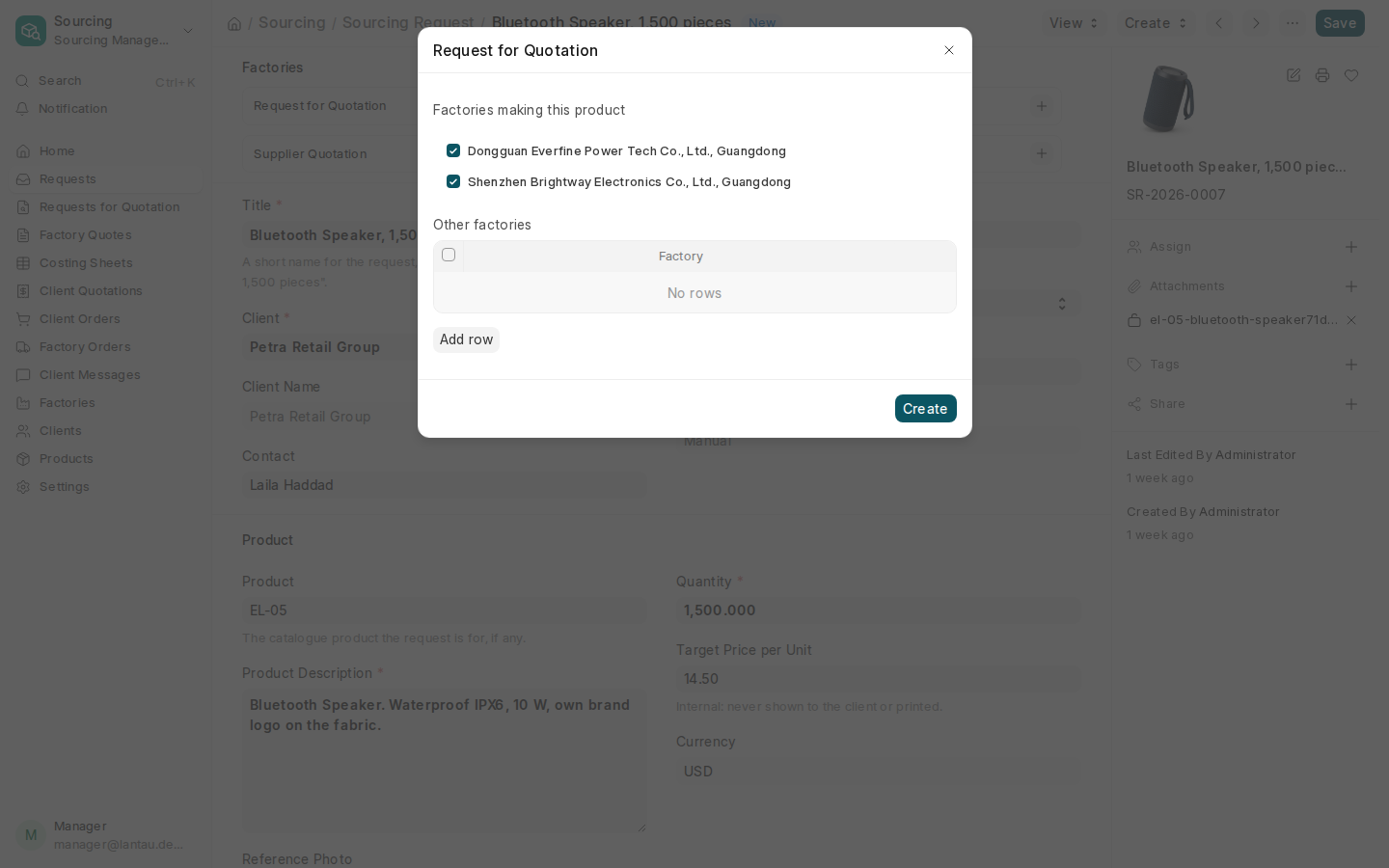Click the print icon in right panel
This screenshot has height=868, width=1389.
(x=1322, y=75)
